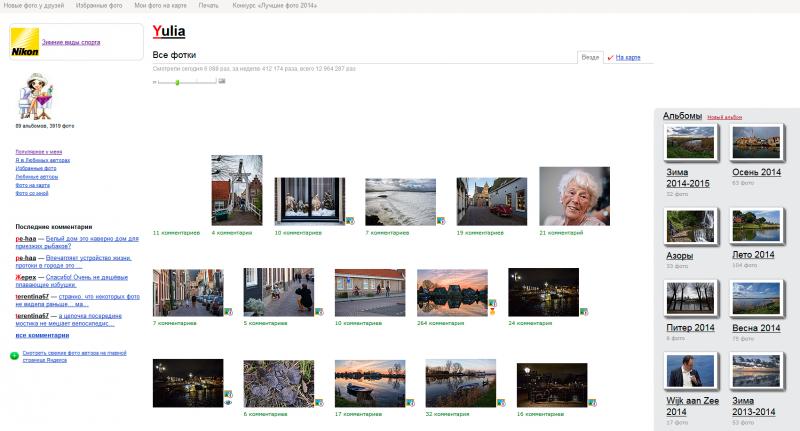Viewport: 800px width, 431px height.
Task: Select the Везде tab
Action: tap(590, 57)
